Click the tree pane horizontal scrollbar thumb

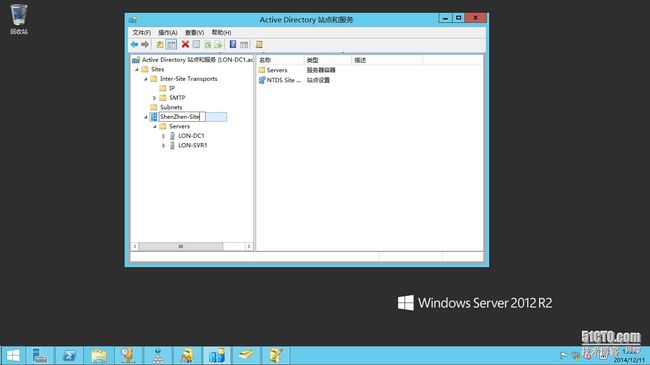[x=181, y=246]
